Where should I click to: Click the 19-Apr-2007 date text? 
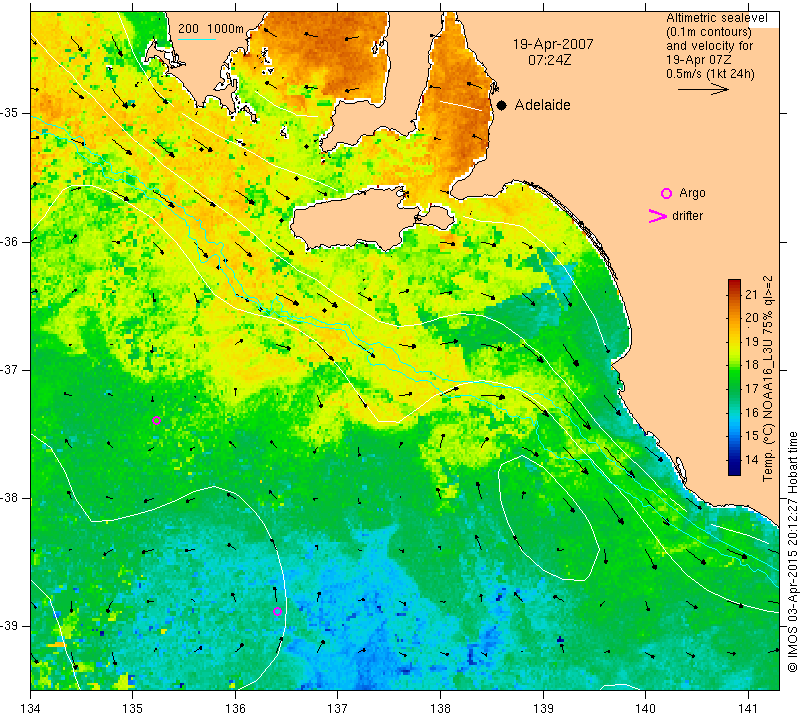(x=553, y=44)
